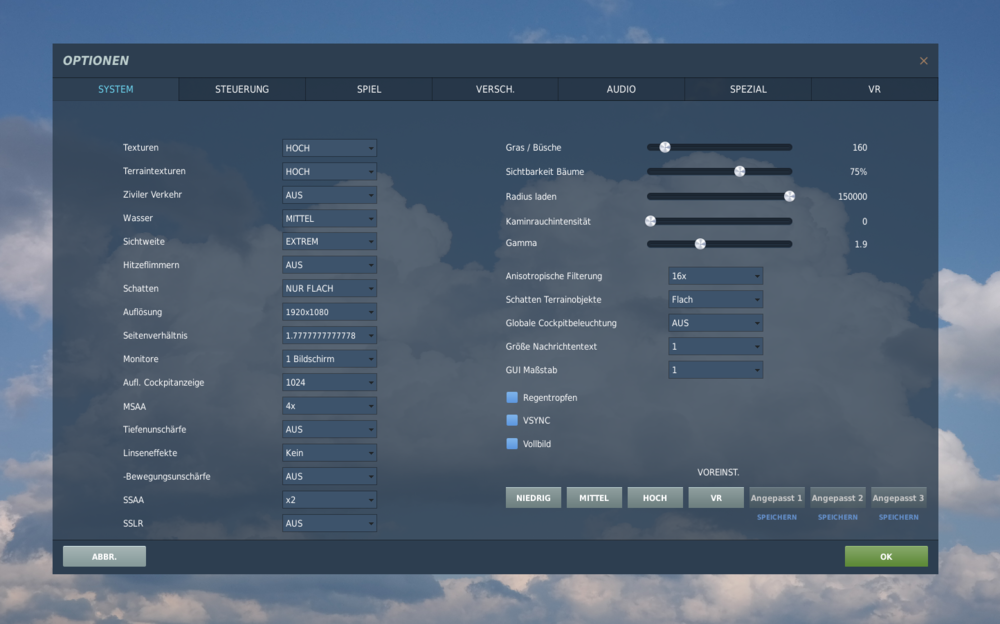Open the AUDIO settings tab
1000x624 pixels.
tap(620, 89)
